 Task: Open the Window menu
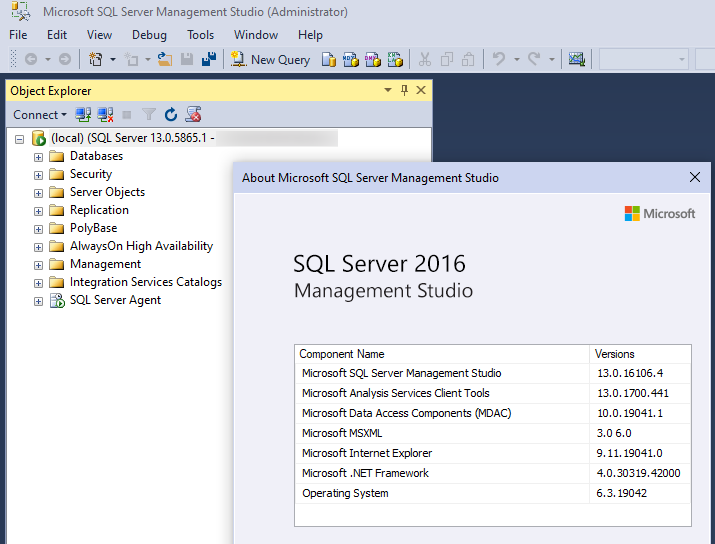click(256, 35)
